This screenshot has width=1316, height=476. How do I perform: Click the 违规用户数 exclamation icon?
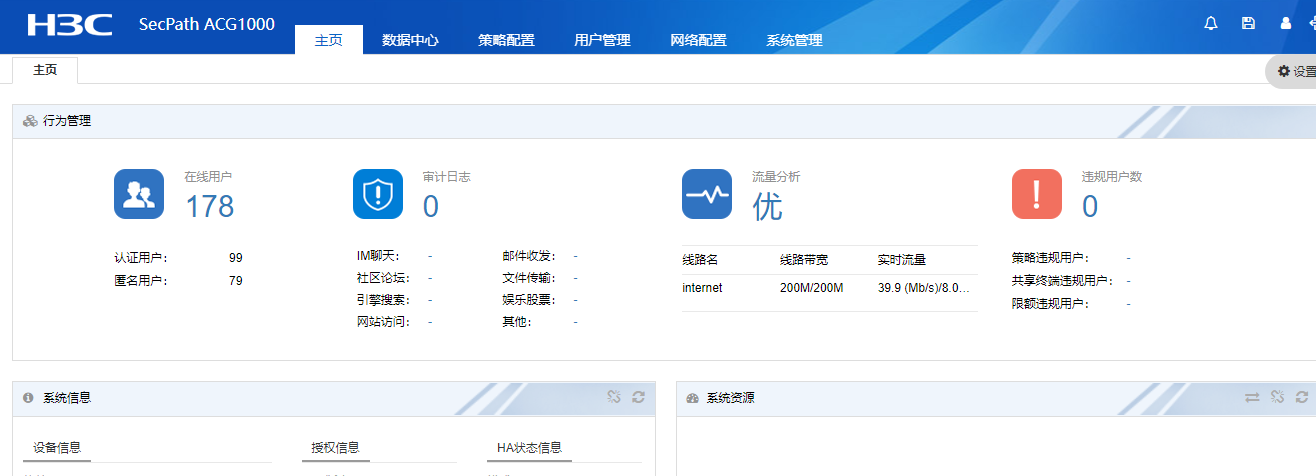(1036, 194)
